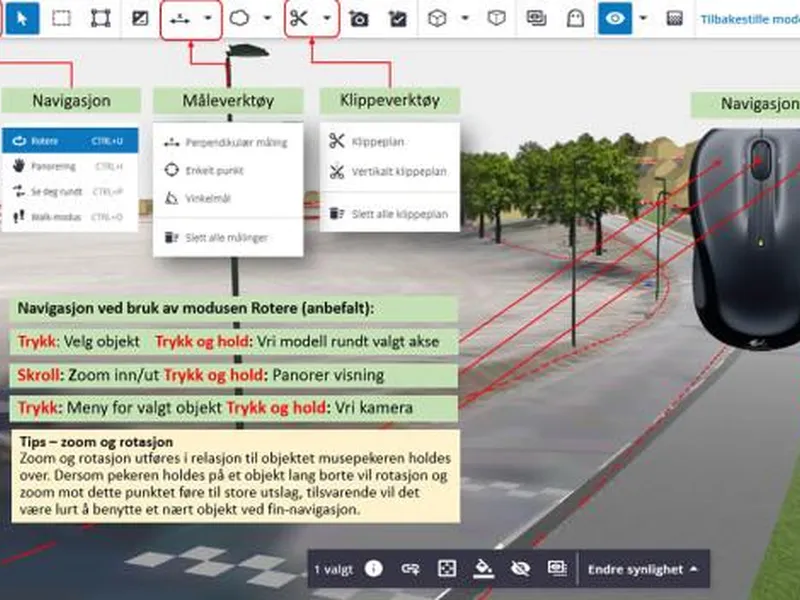Open the scissors clipping tool dropdown arrow

point(327,18)
